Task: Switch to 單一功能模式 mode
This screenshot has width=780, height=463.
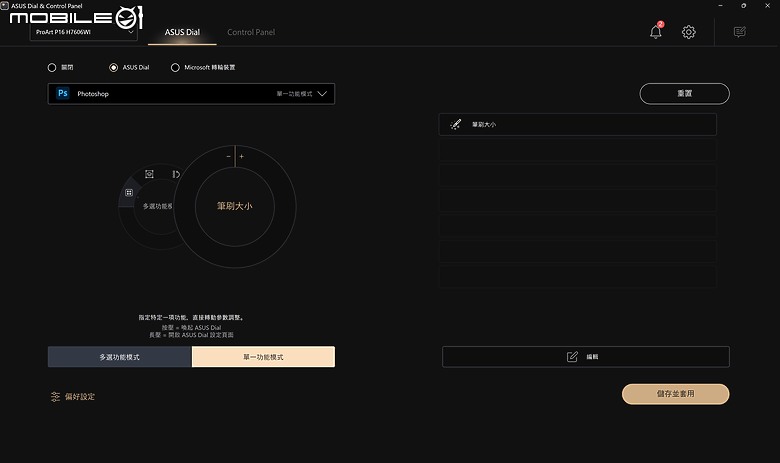Action: pos(263,357)
